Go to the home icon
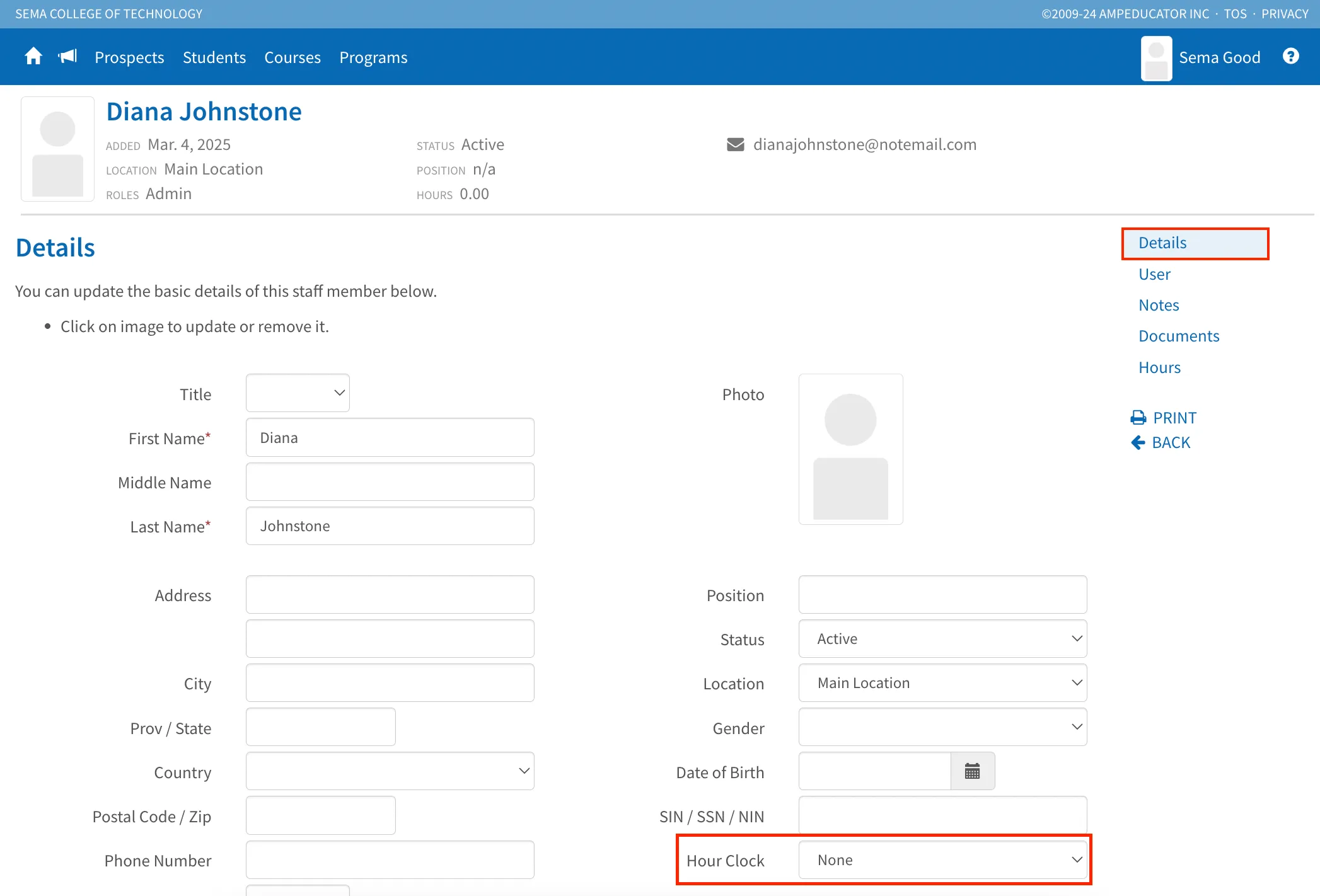 pyautogui.click(x=33, y=57)
